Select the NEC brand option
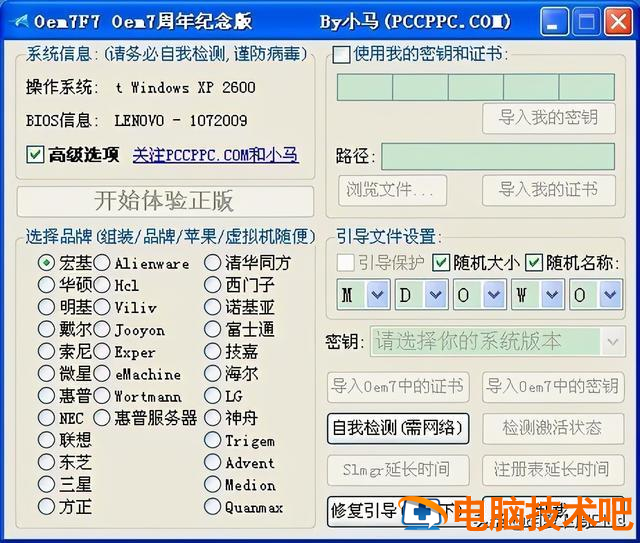Image resolution: width=640 pixels, height=543 pixels. click(x=47, y=417)
